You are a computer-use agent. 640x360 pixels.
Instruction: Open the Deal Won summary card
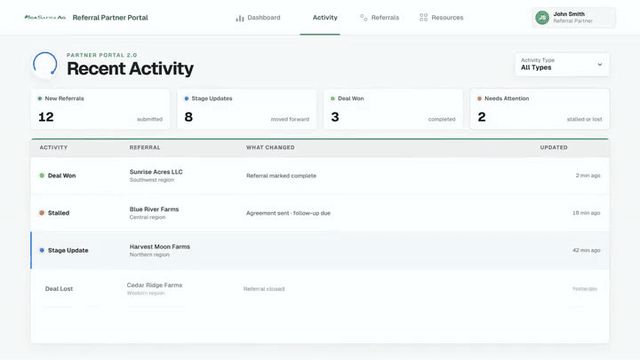(393, 109)
